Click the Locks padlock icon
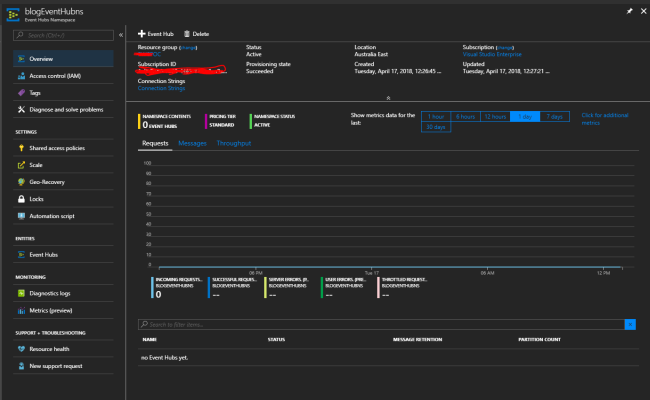Screen dimensions: 650x400 tap(21, 199)
